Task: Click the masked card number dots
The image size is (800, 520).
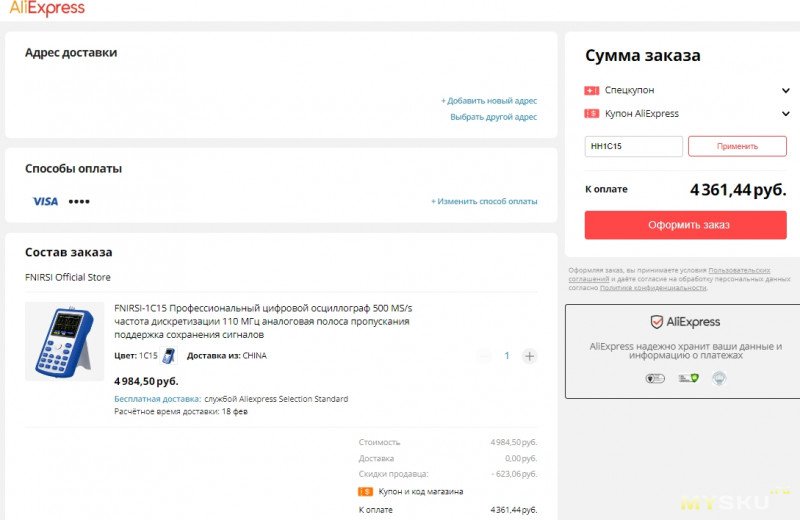Action: point(79,202)
